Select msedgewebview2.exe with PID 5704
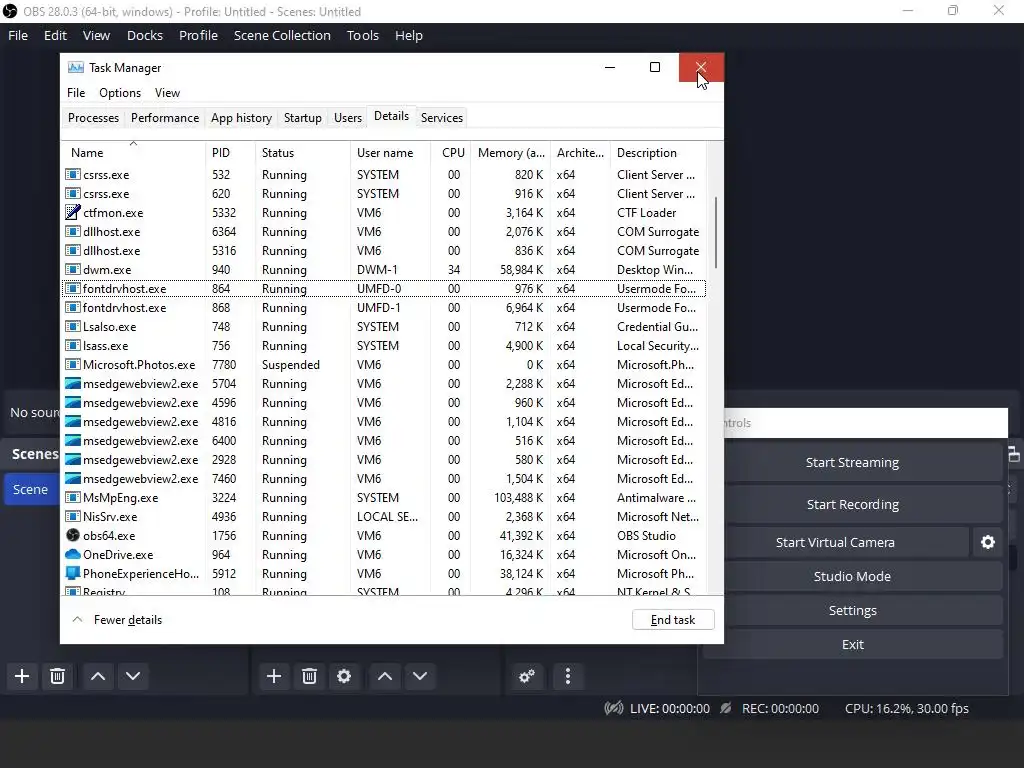The image size is (1024, 768). (384, 383)
